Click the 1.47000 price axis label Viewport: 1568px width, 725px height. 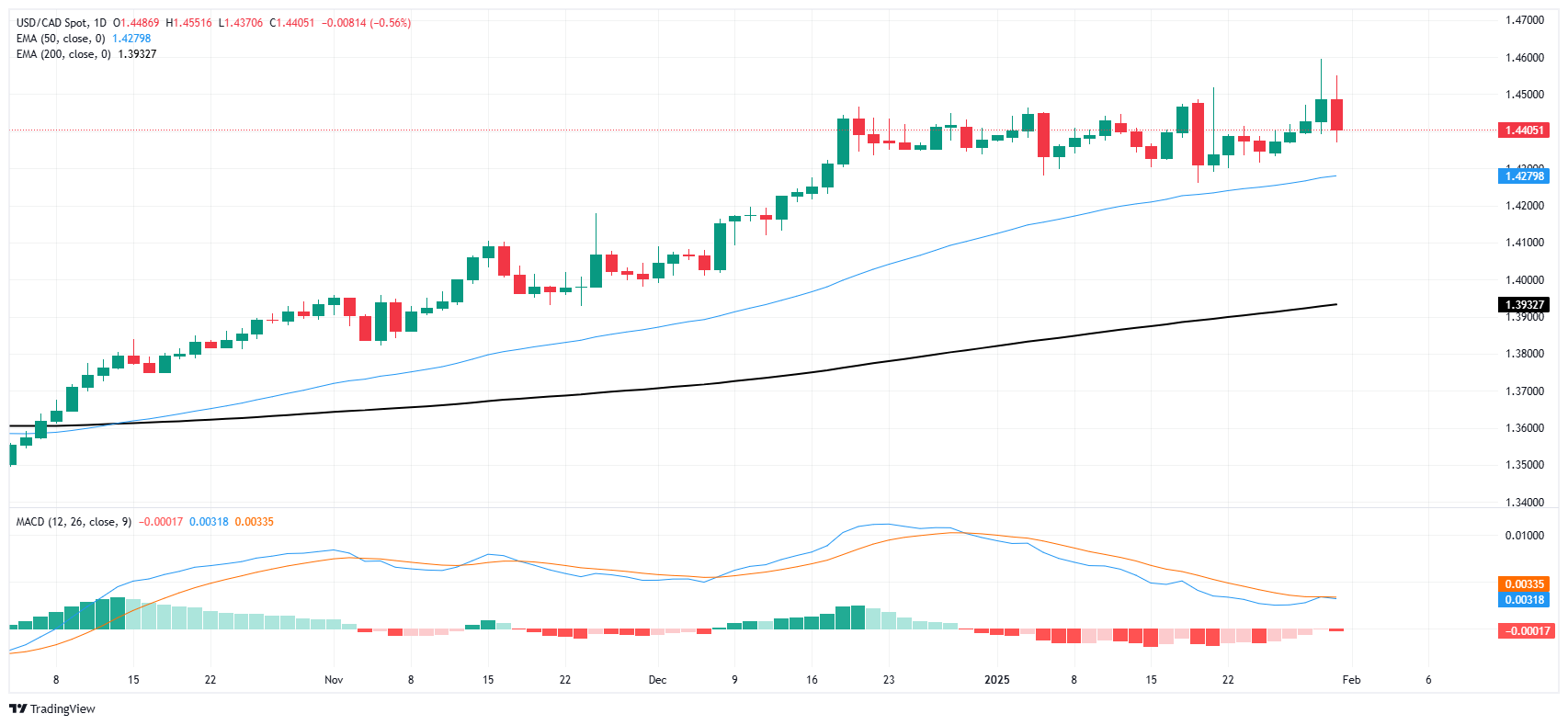pos(1524,20)
